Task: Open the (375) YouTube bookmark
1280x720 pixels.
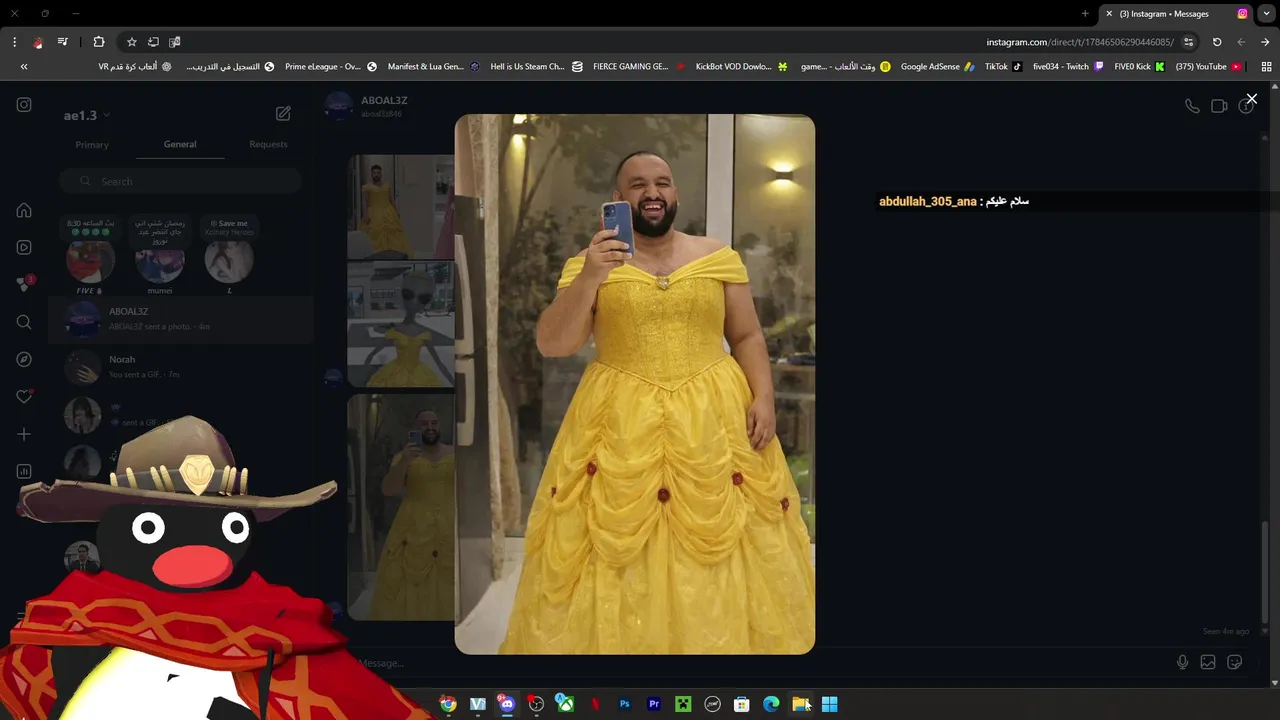Action: coord(1208,67)
